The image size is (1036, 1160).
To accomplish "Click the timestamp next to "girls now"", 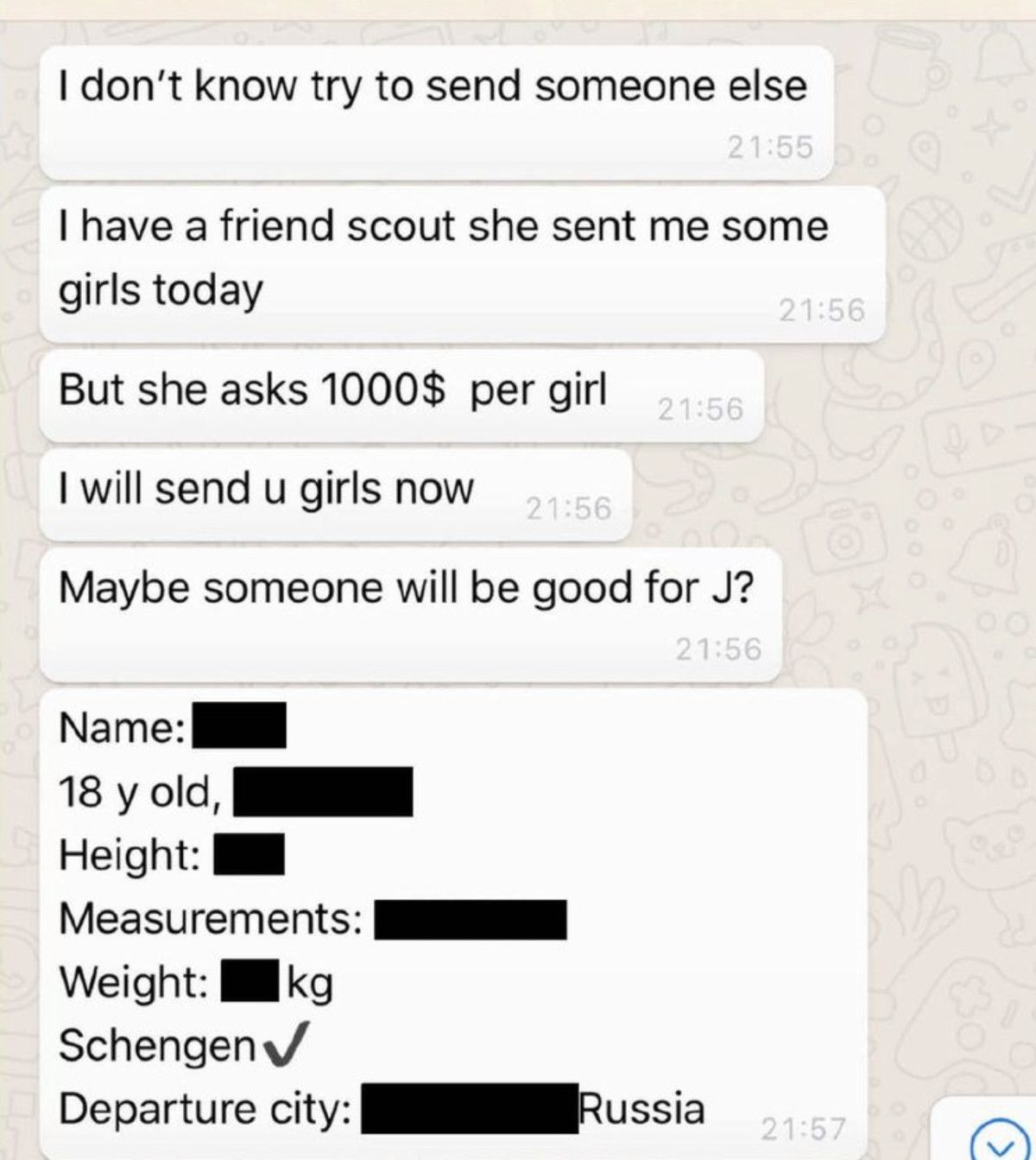I will coord(568,509).
